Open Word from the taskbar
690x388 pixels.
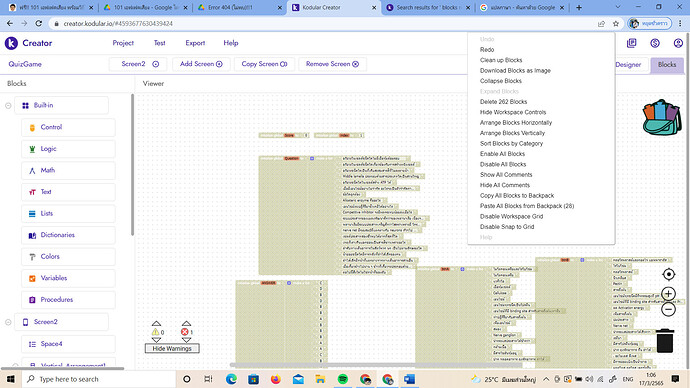[x=409, y=379]
